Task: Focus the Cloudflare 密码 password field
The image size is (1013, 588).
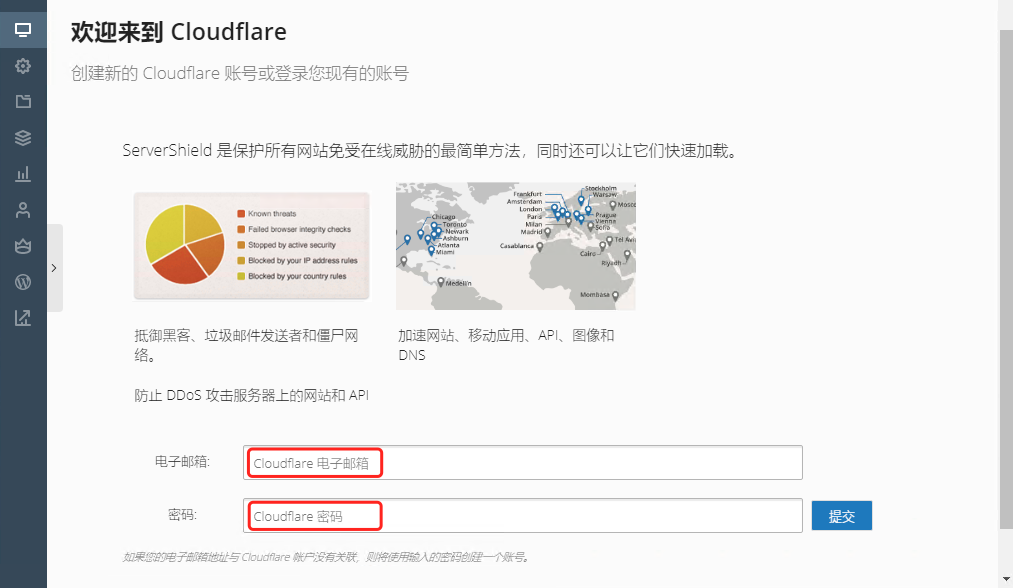Action: [522, 516]
